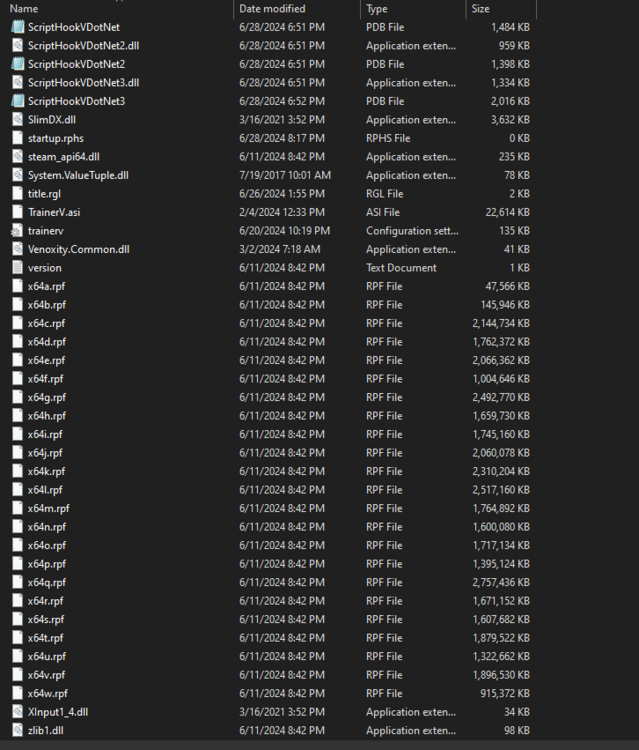This screenshot has height=750, width=639.
Task: Click the x64f.rpf file icon
Action: tap(18, 379)
